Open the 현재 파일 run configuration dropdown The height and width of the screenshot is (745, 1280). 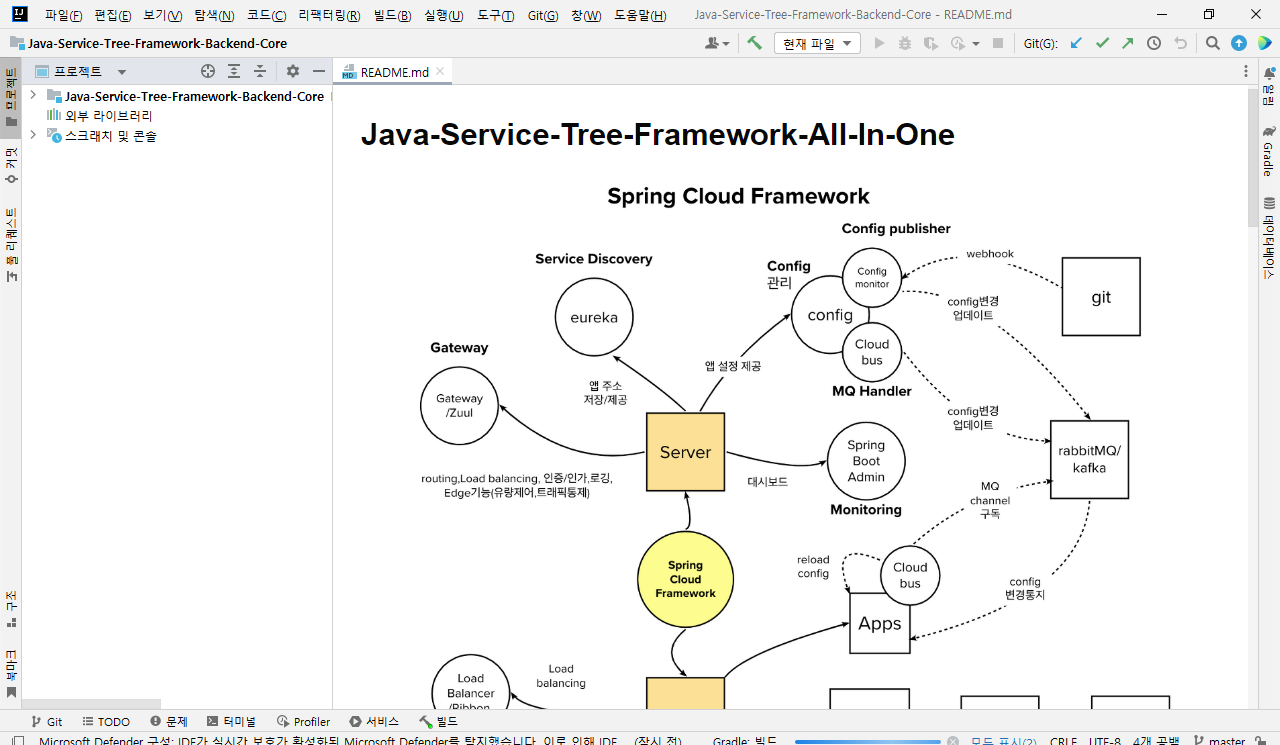[x=818, y=43]
